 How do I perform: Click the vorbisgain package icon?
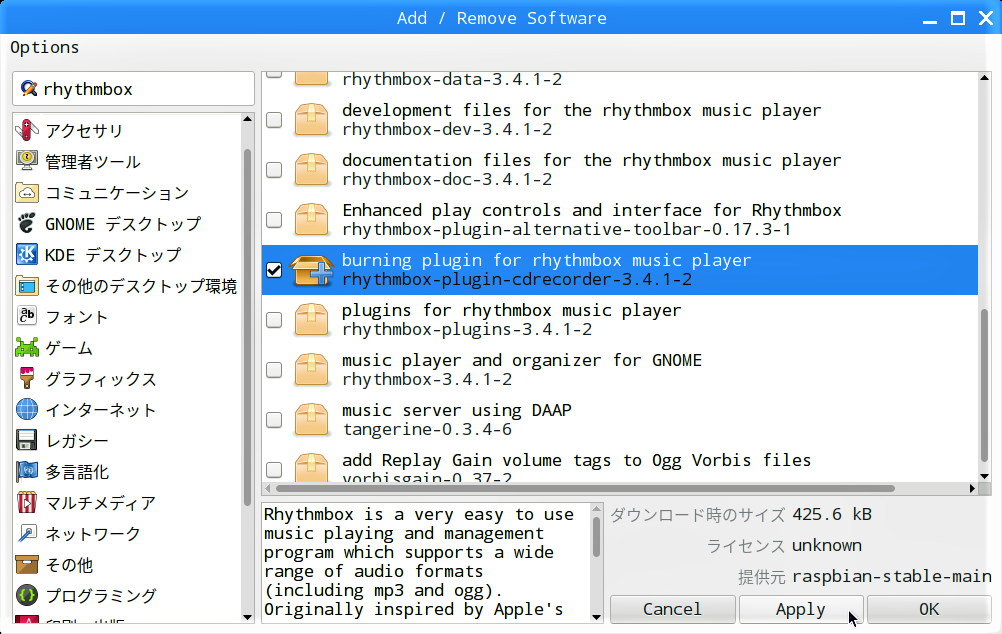coord(311,467)
